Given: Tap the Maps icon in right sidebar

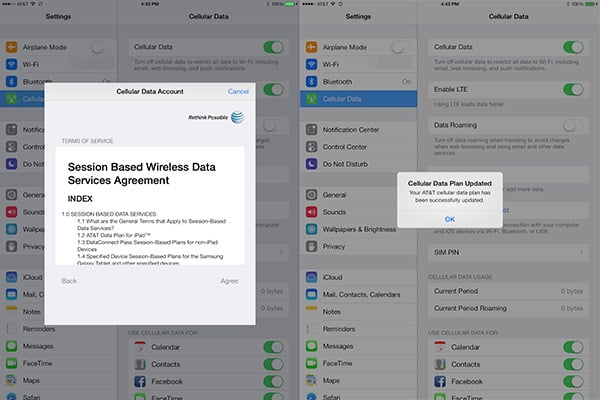Looking at the screenshot, I should 311,380.
